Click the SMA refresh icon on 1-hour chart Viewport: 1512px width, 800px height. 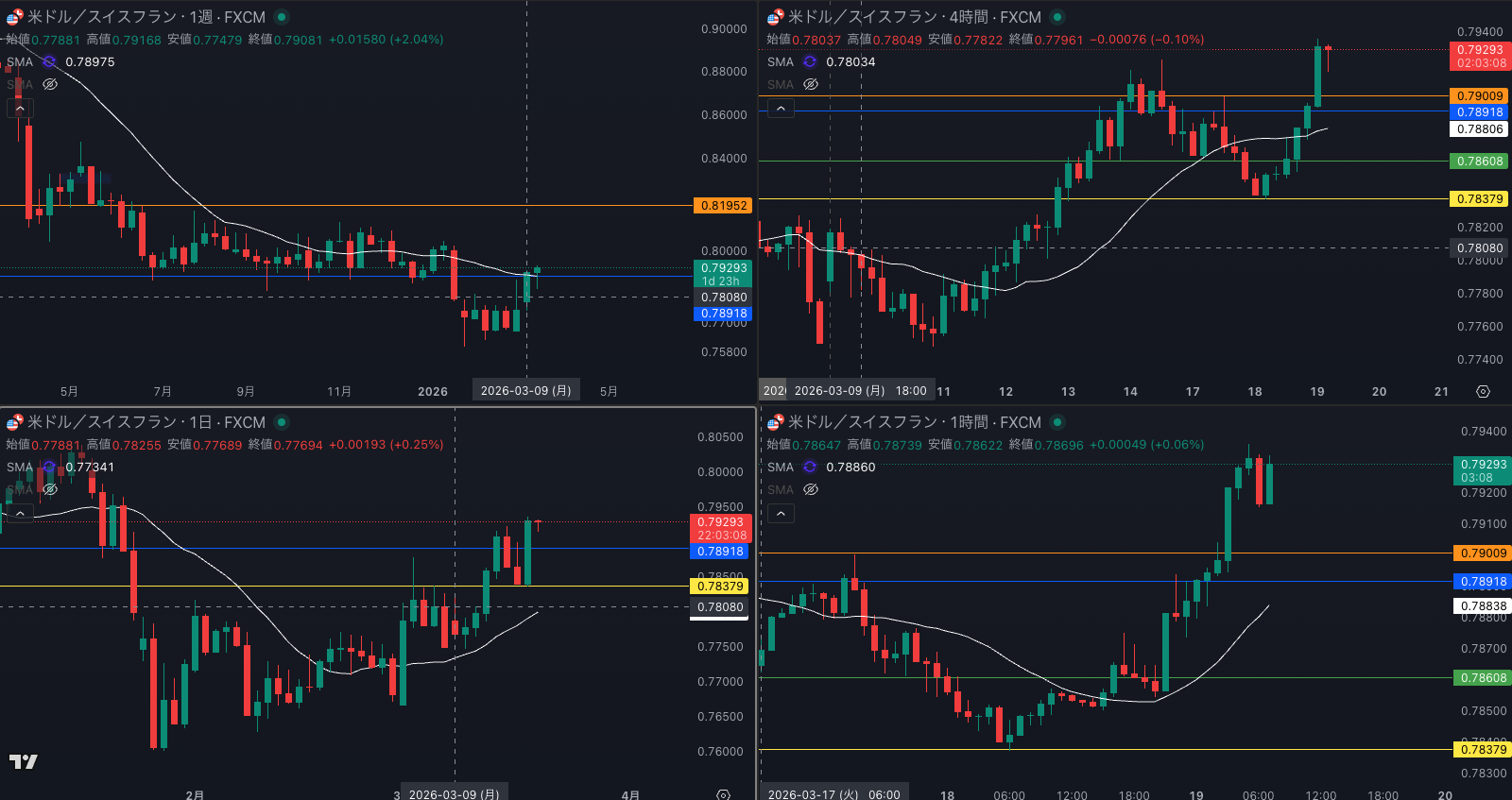point(810,468)
